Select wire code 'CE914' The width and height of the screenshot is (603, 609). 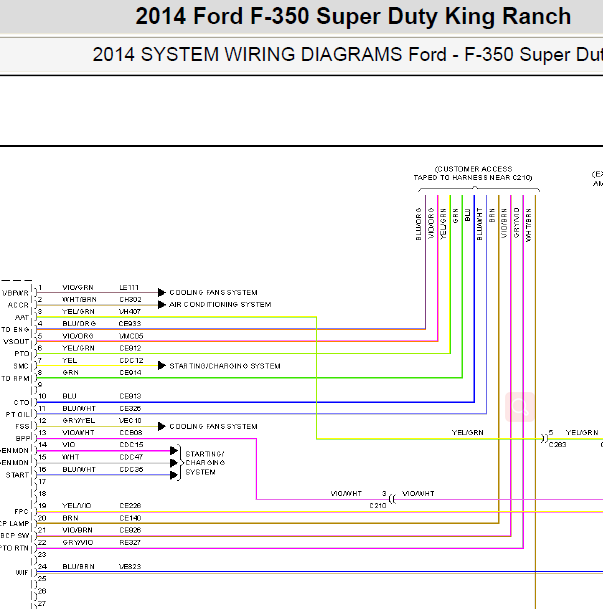130,372
